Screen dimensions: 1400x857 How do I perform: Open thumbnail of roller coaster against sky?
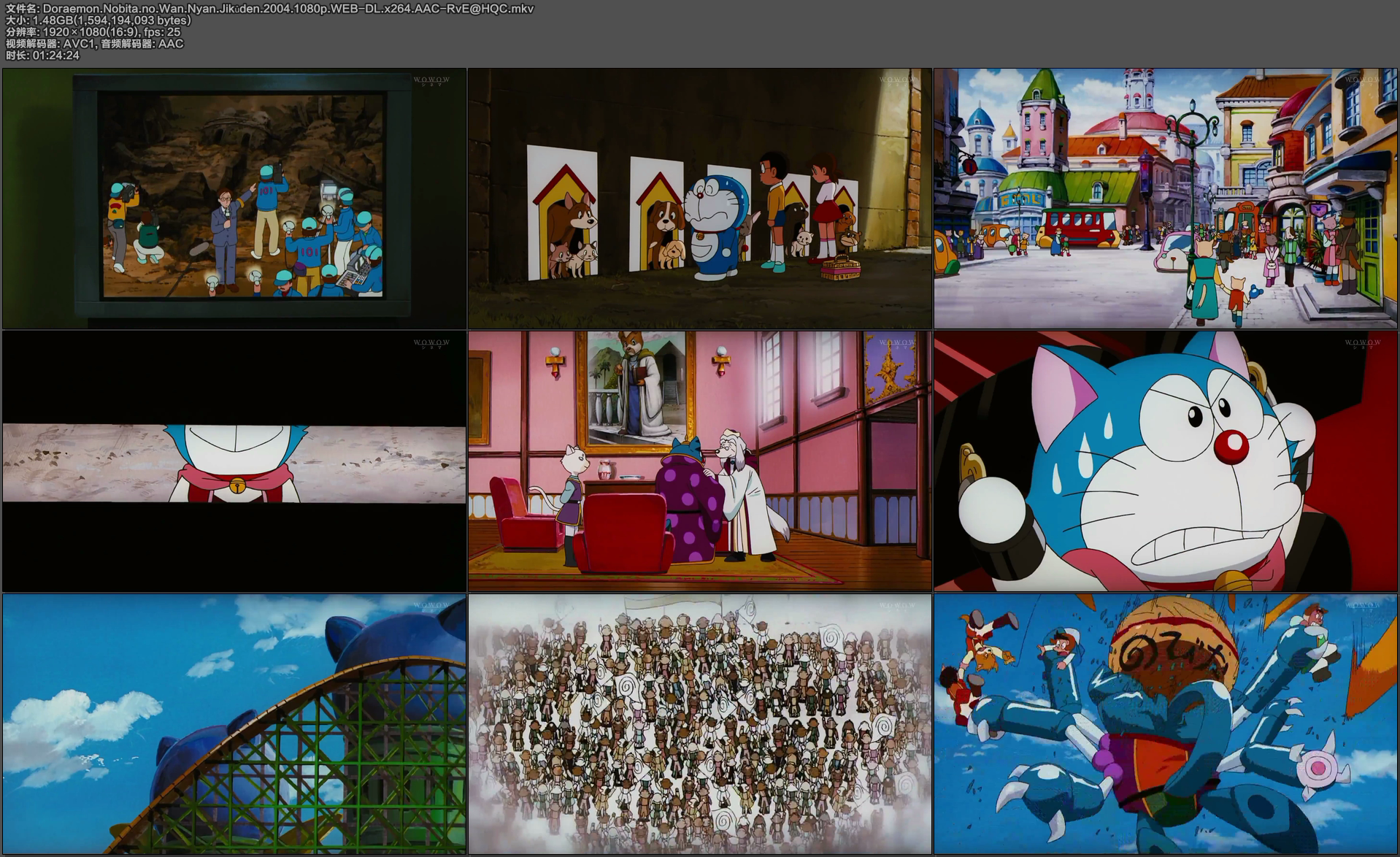(x=234, y=724)
